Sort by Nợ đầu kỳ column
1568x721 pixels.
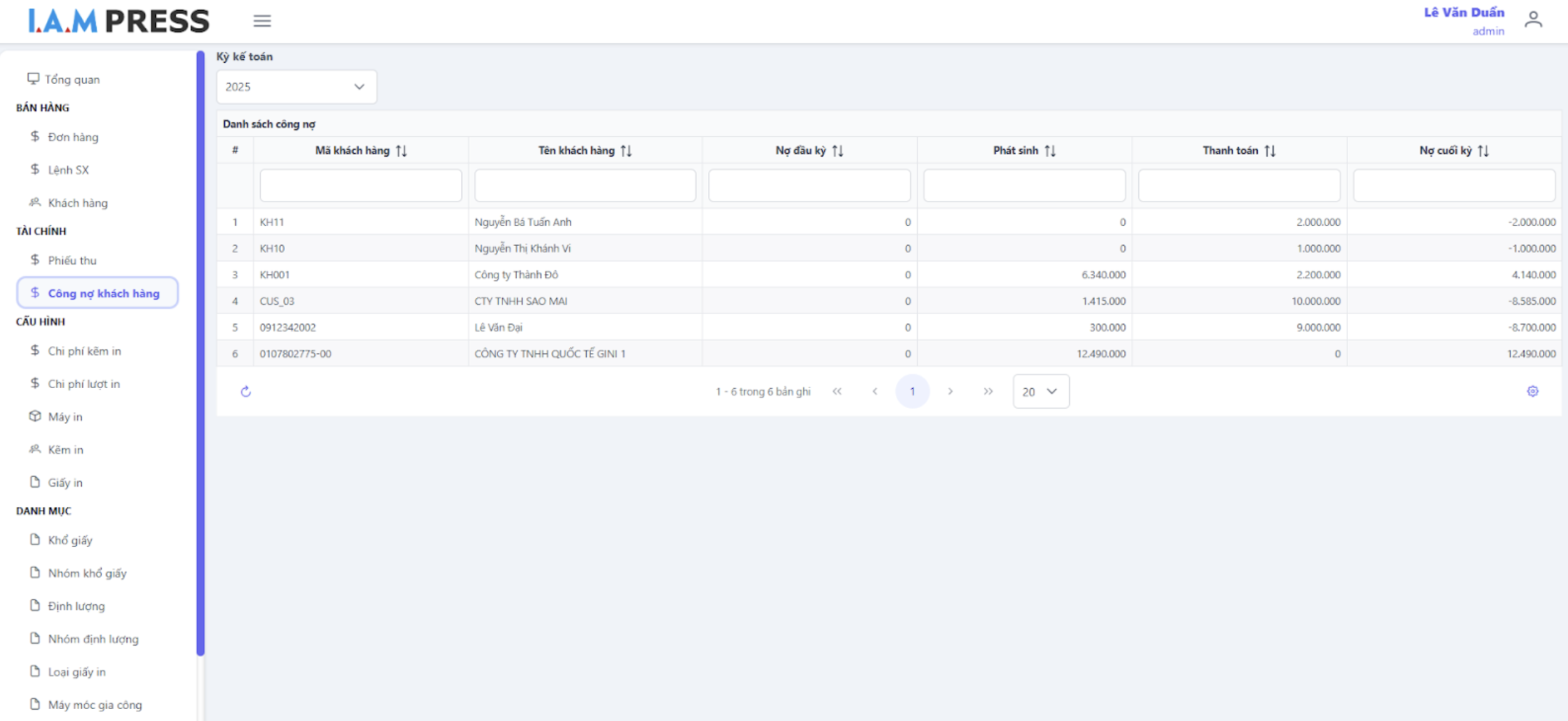point(837,151)
